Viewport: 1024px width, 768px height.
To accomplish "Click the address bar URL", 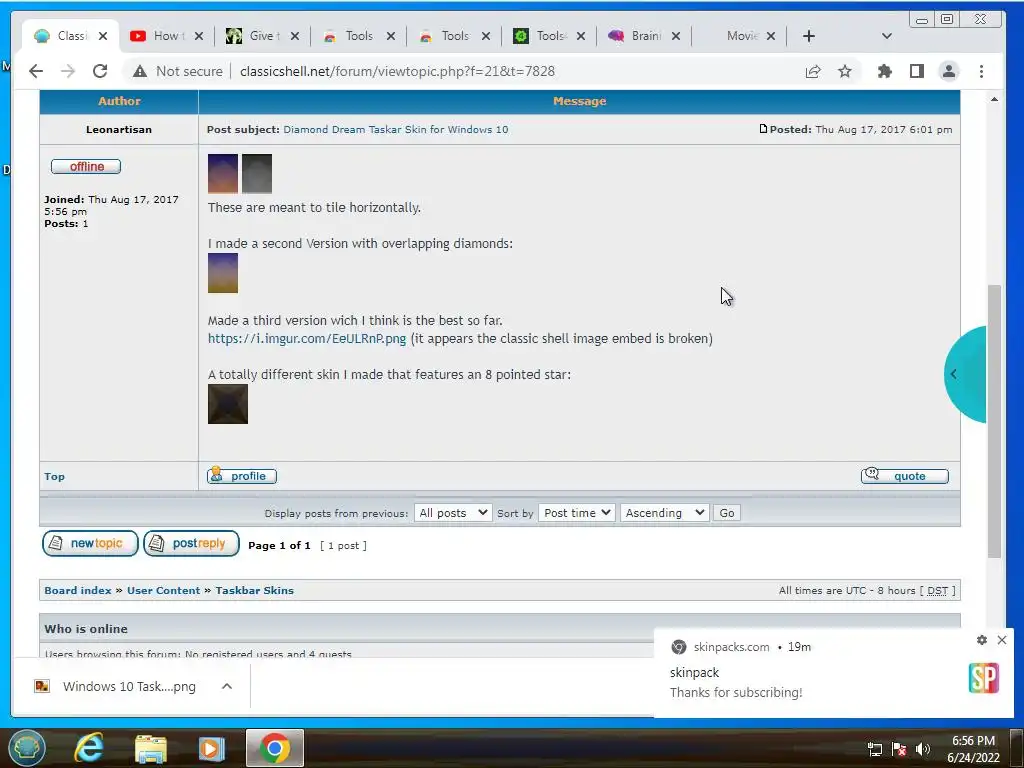I will (x=397, y=71).
